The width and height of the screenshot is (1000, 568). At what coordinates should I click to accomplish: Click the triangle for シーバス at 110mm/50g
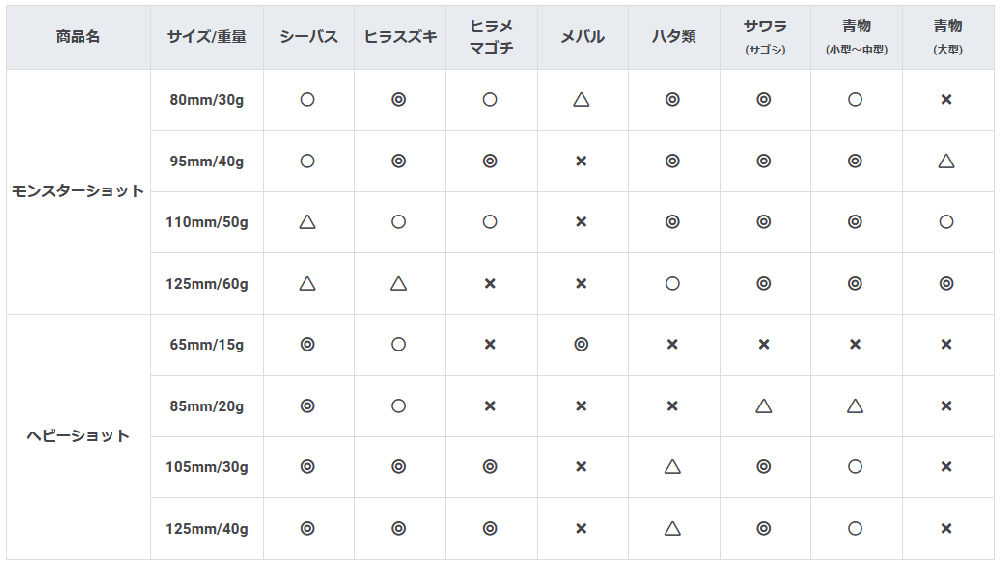click(x=307, y=222)
